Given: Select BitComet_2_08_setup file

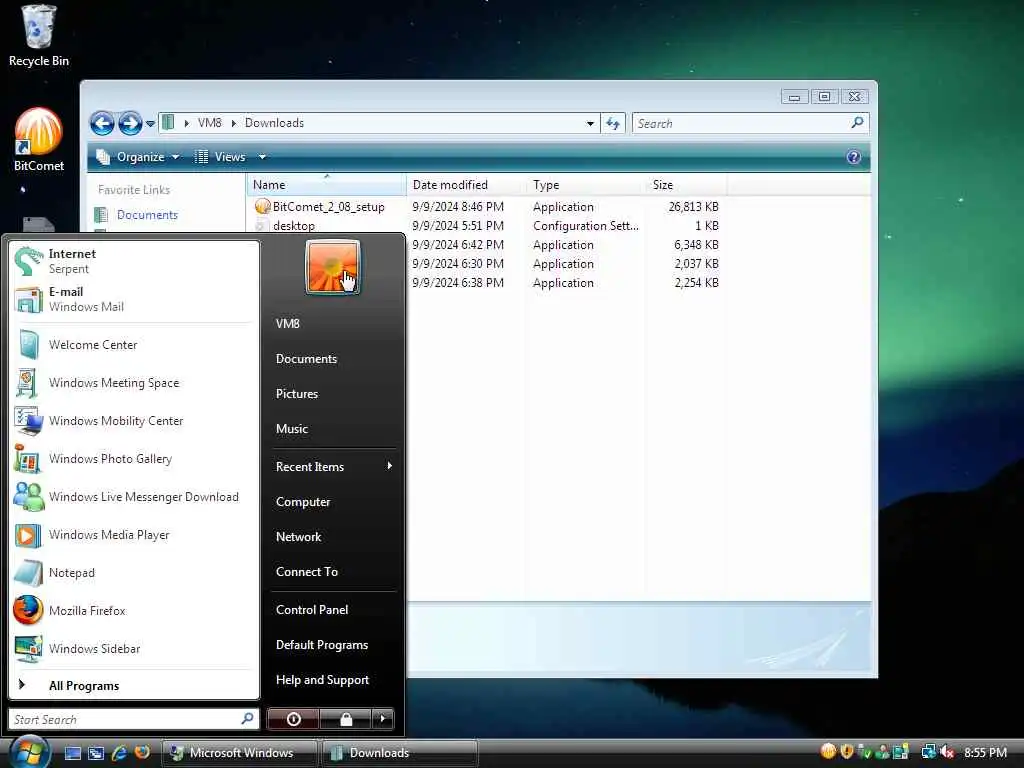Looking at the screenshot, I should coord(319,206).
